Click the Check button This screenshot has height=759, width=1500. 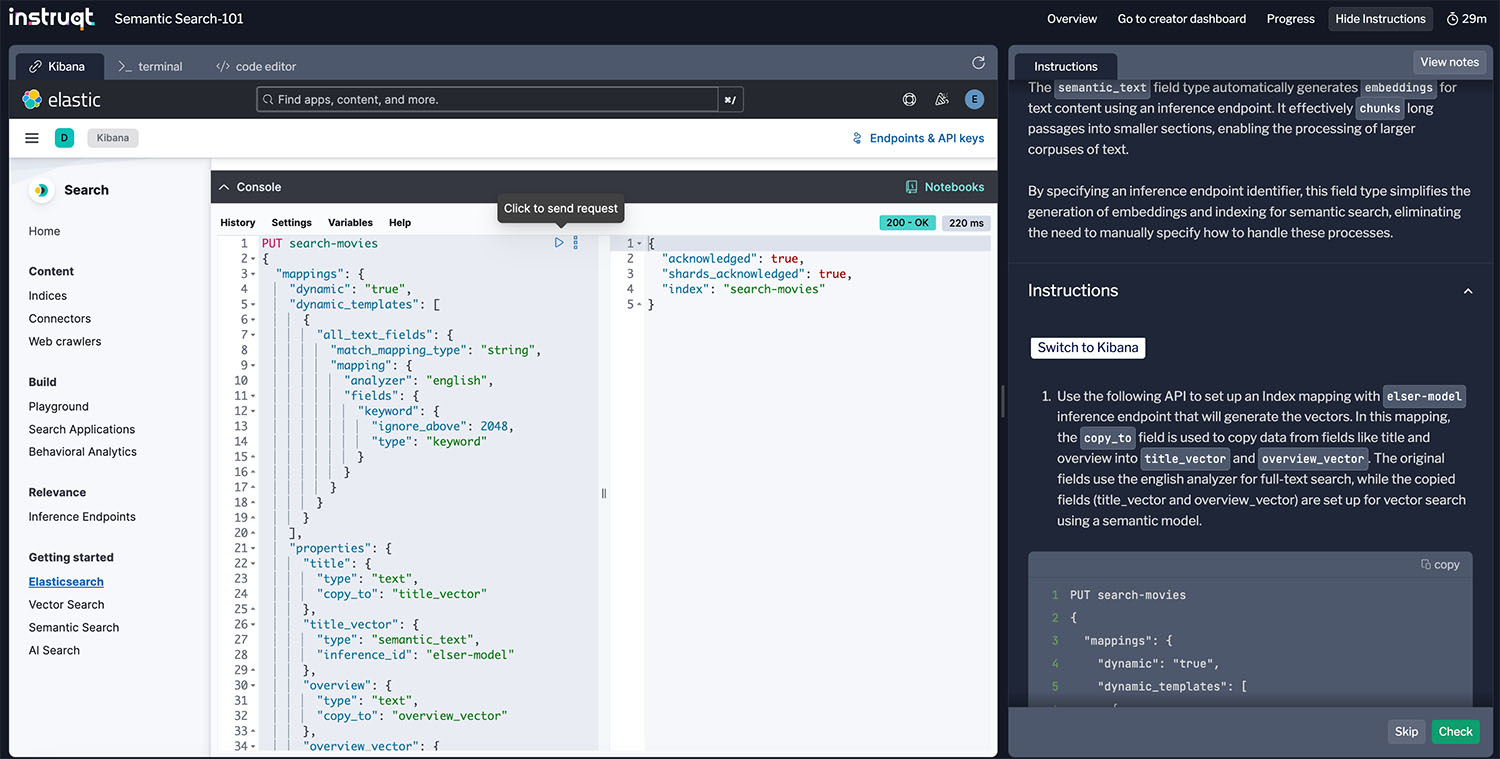point(1455,731)
